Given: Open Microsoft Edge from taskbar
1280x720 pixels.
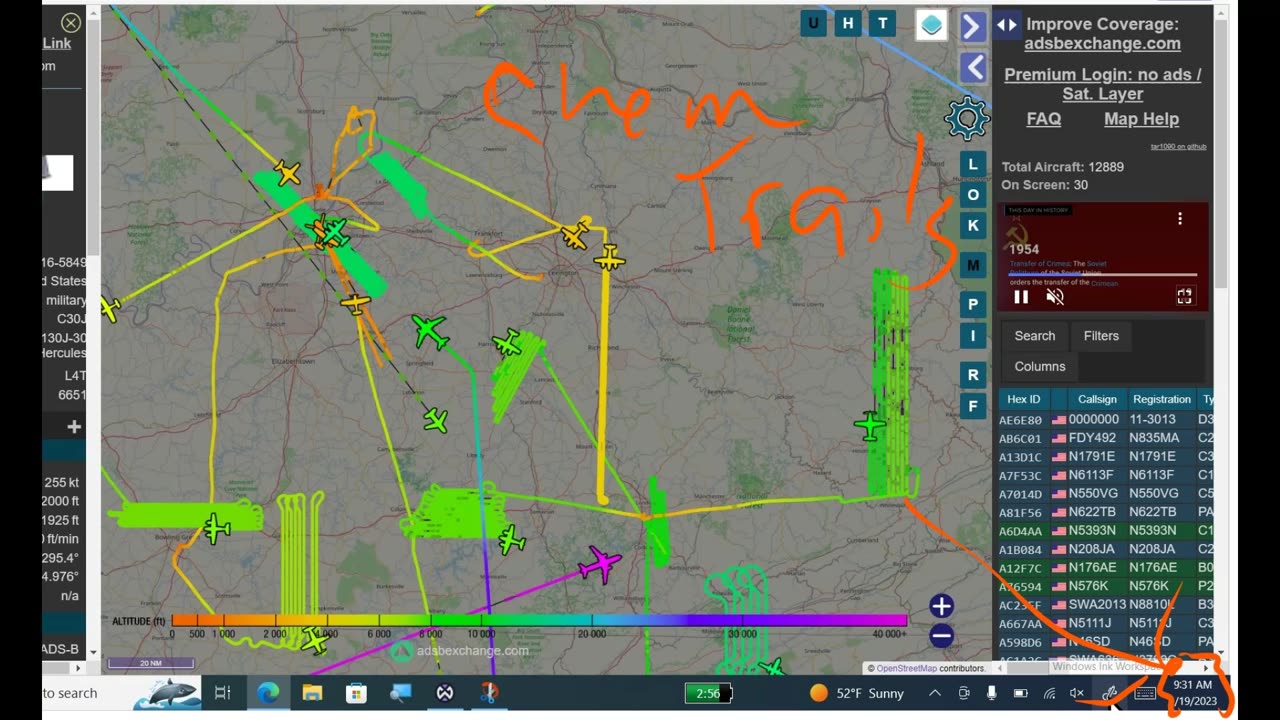Looking at the screenshot, I should [x=268, y=693].
